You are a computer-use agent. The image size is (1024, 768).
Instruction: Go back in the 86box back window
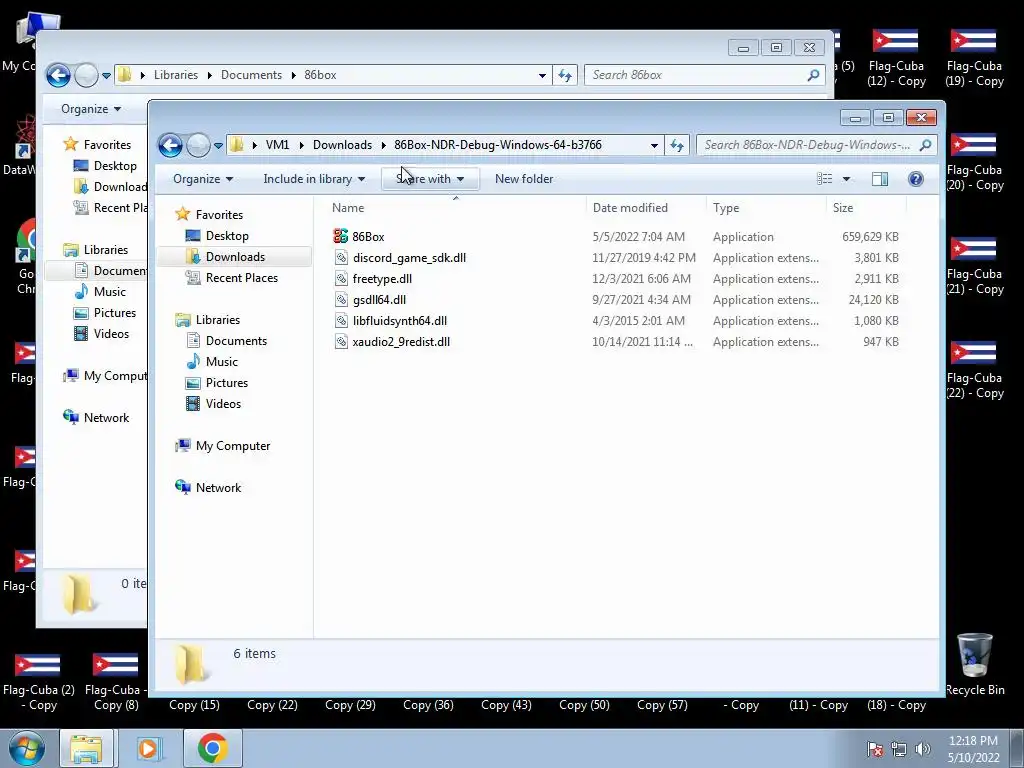point(58,75)
